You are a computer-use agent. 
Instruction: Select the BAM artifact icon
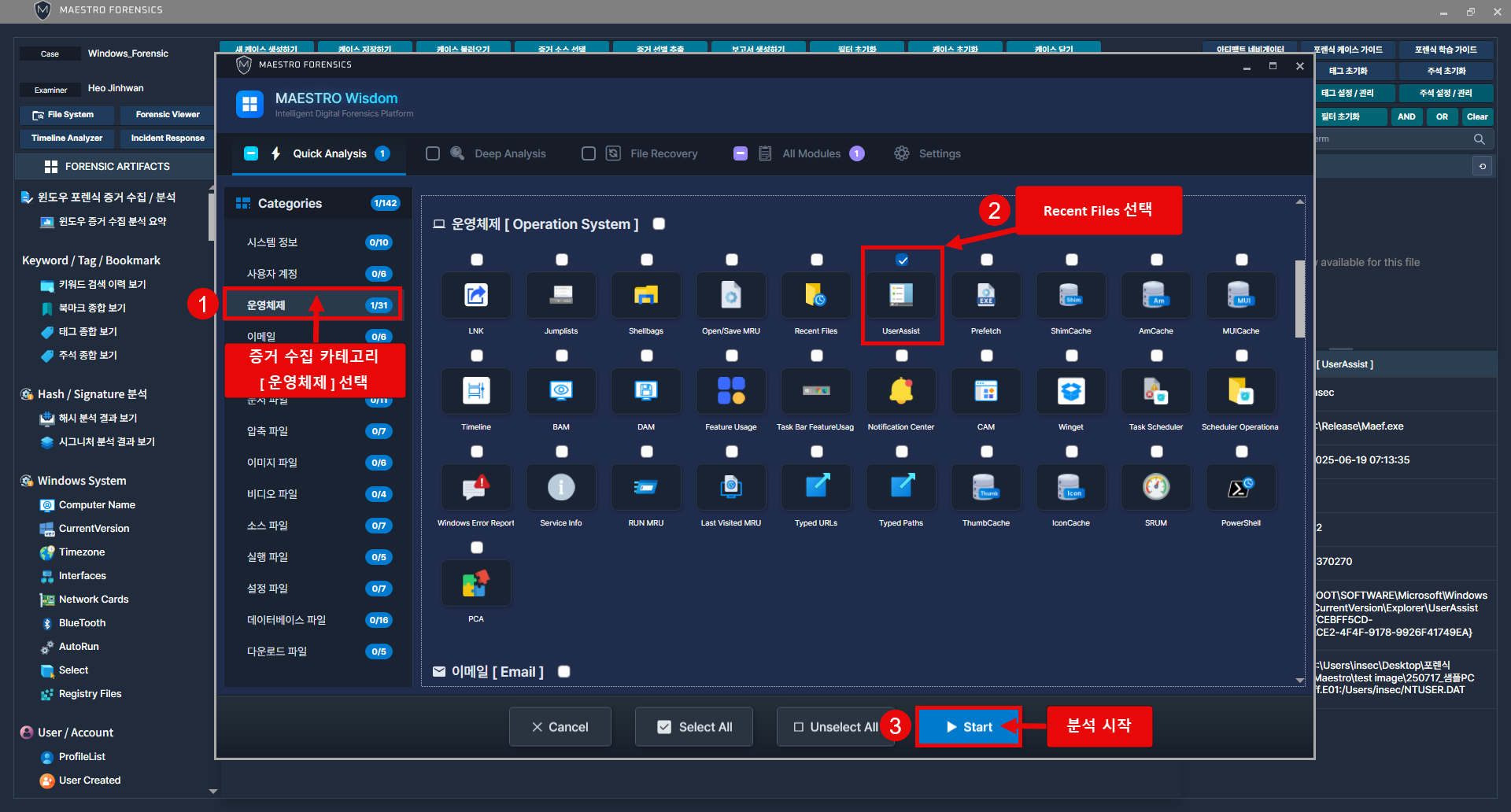pyautogui.click(x=561, y=391)
